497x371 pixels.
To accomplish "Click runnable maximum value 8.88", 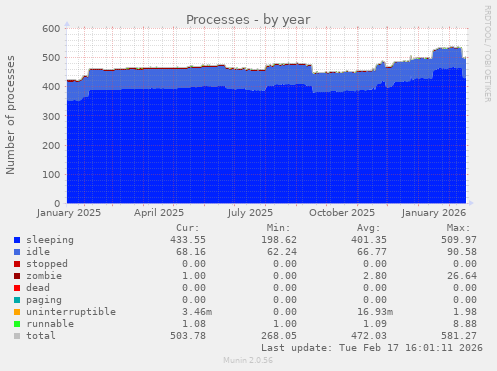I will click(x=465, y=324).
